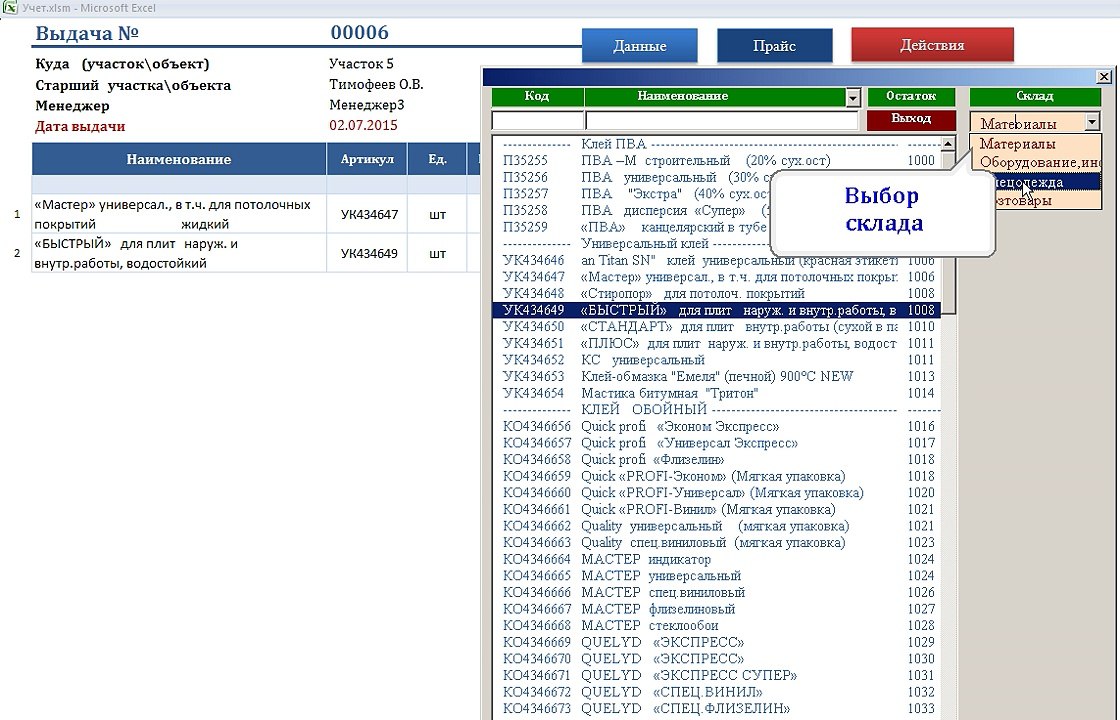
Task: Select row УК434652 КС универсальный
Action: pyautogui.click(x=717, y=360)
